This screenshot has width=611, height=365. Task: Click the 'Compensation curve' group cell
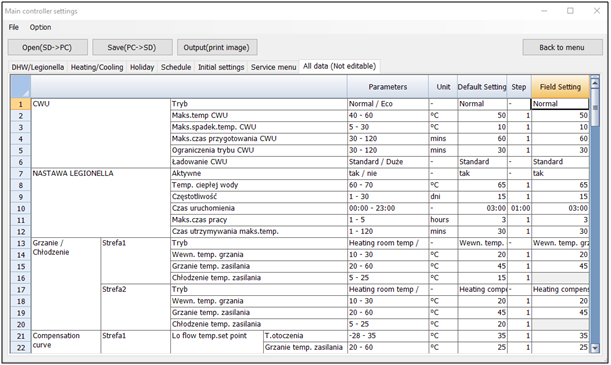[x=65, y=342]
